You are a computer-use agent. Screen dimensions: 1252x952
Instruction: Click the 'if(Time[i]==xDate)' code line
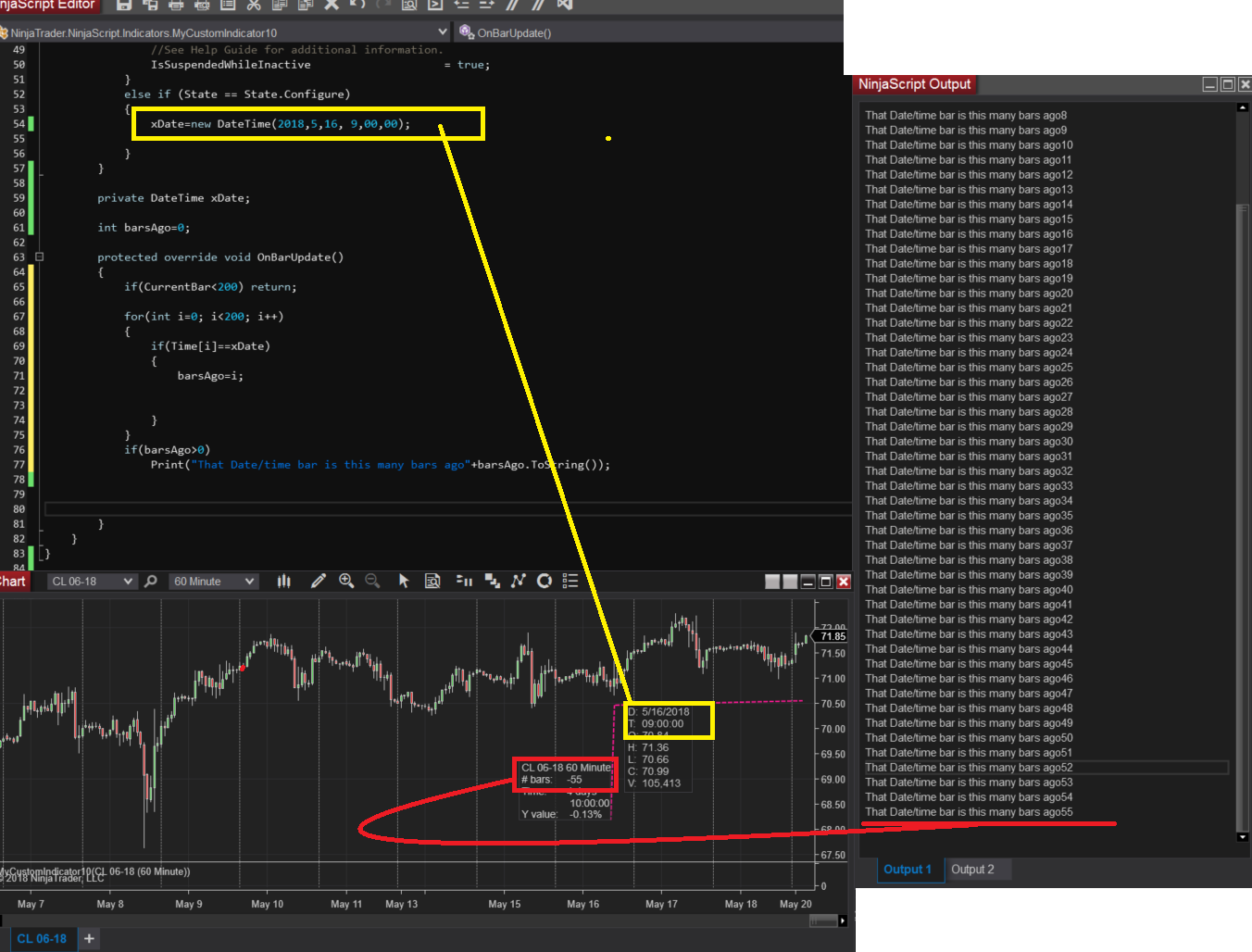click(x=210, y=346)
